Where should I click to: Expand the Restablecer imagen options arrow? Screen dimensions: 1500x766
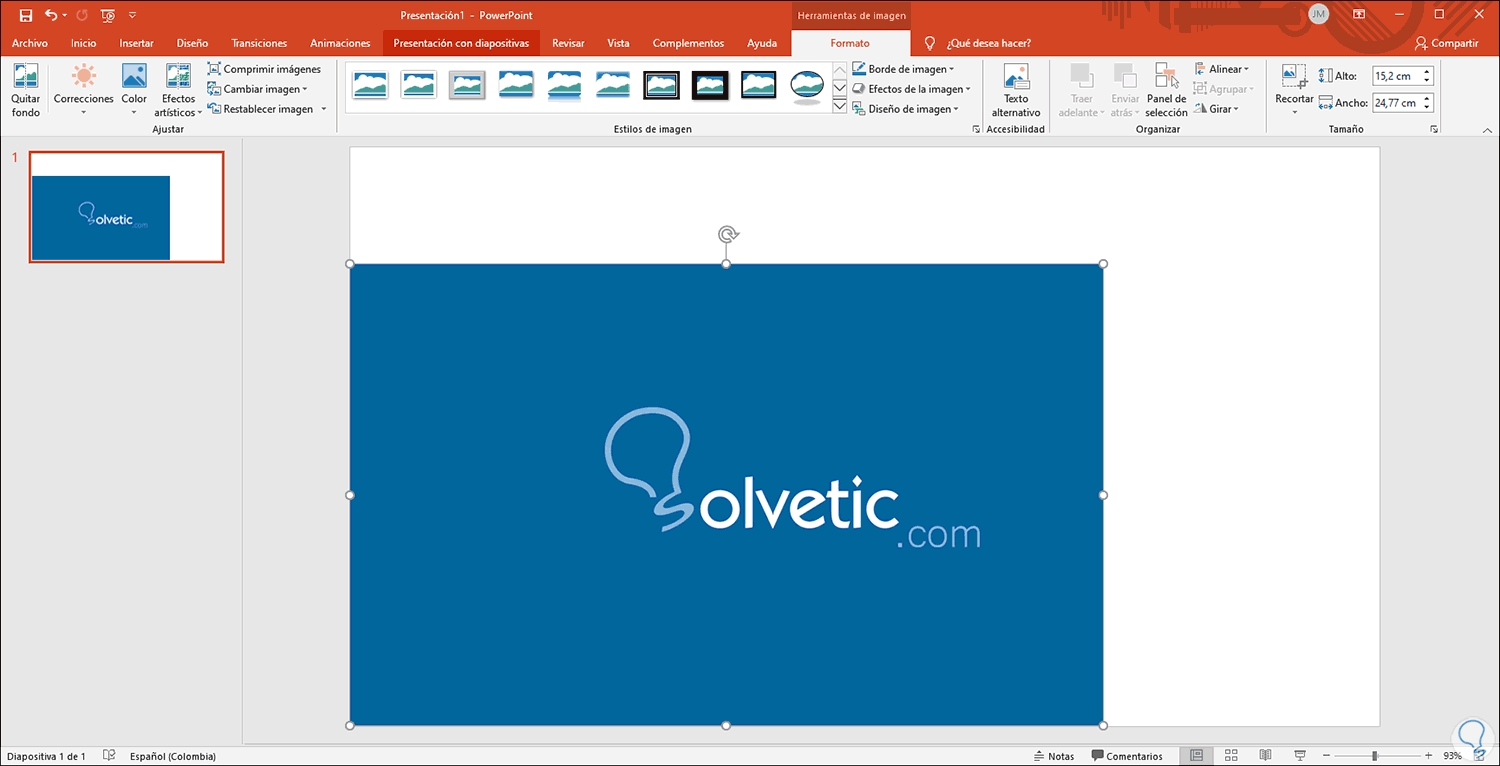(324, 109)
